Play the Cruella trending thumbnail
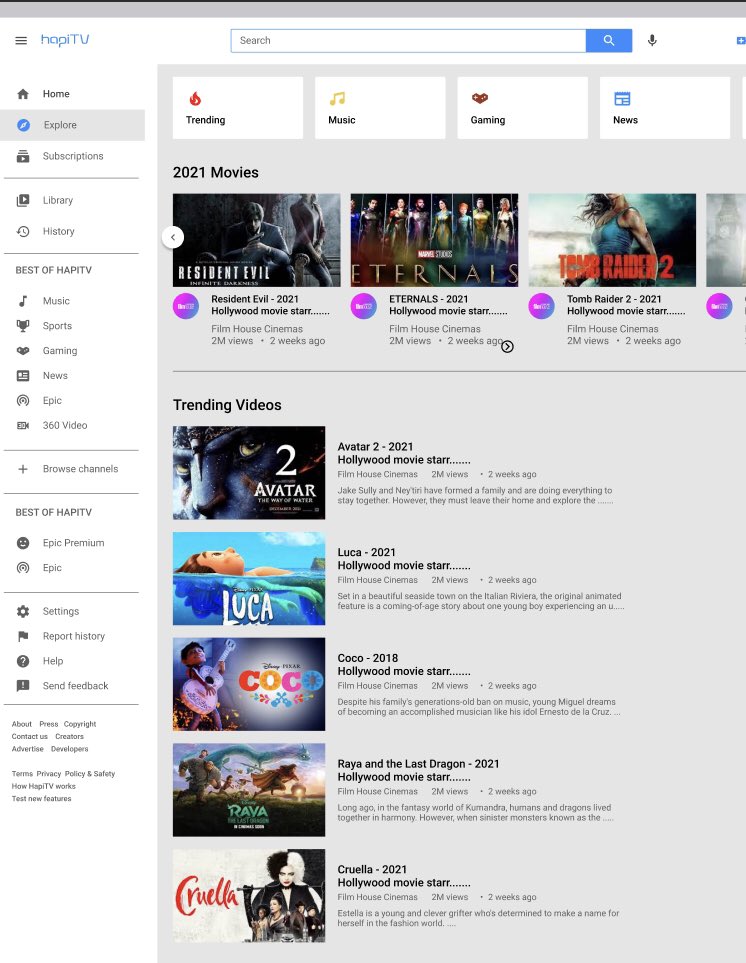This screenshot has width=746, height=963. (249, 895)
